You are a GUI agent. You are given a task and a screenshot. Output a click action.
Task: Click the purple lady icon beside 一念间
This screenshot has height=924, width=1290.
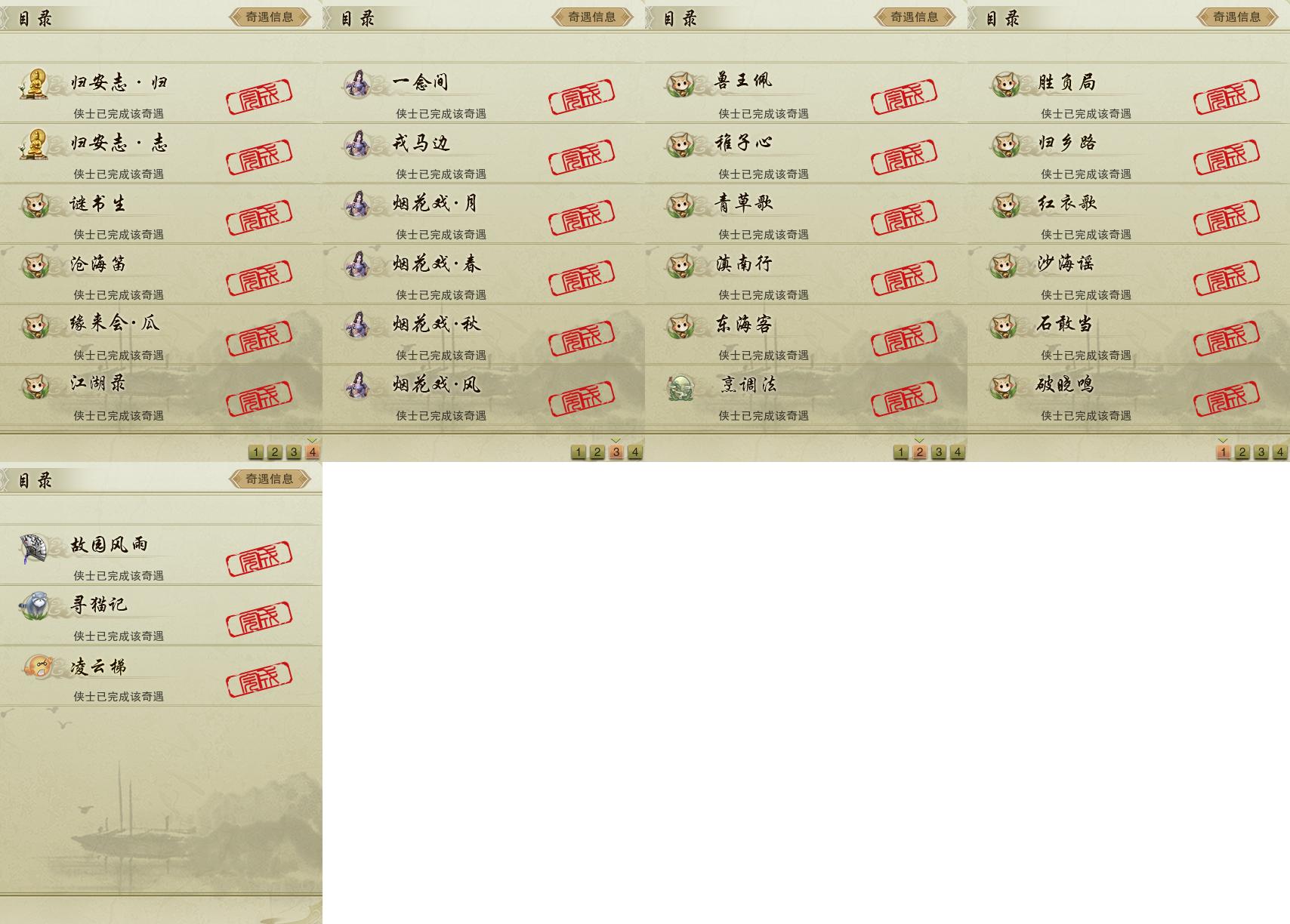coord(357,83)
